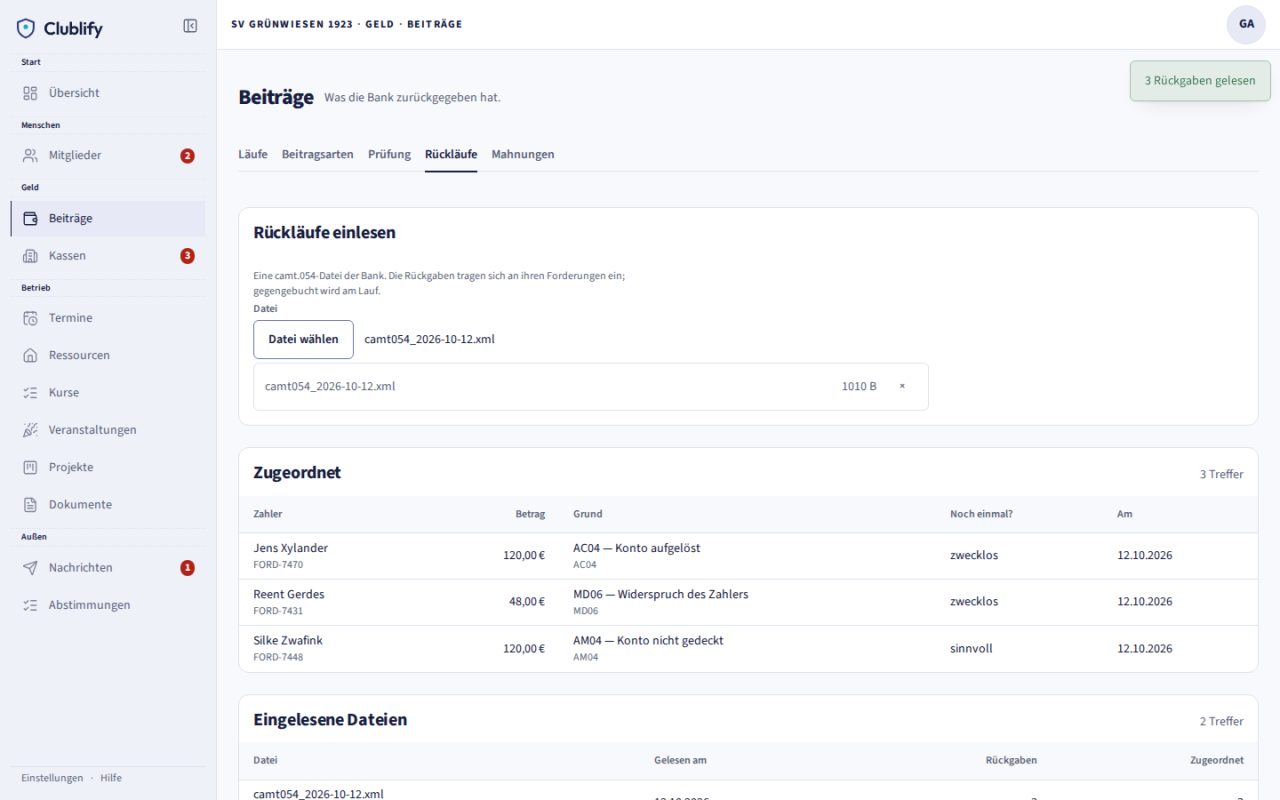
Task: Switch to the Läufe tab
Action: click(253, 154)
